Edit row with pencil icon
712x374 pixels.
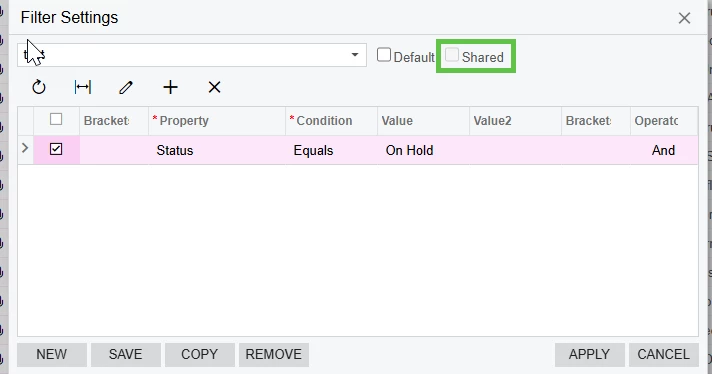(126, 87)
